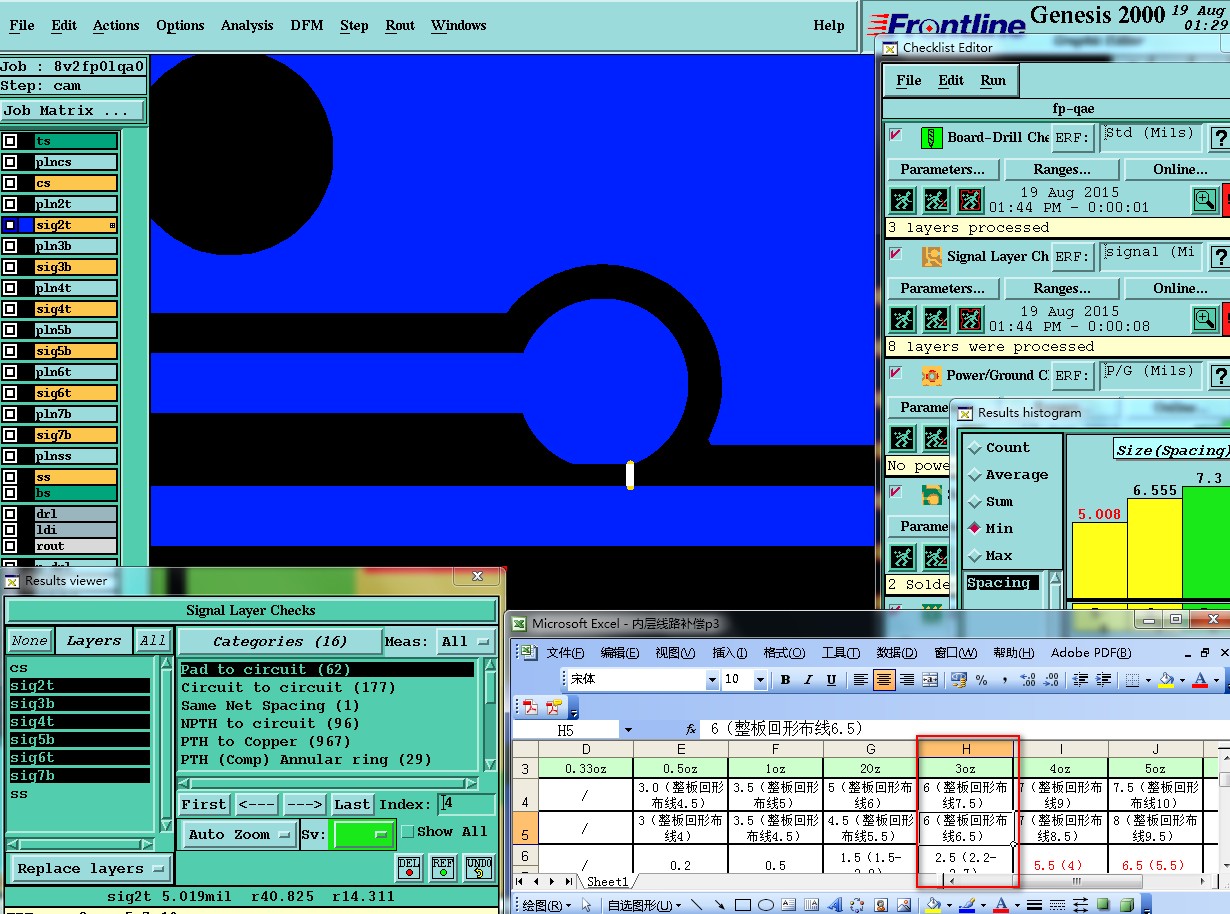Screen dimensions: 1230x914
Task: Open the Replace layers dropdown
Action: tap(90, 868)
